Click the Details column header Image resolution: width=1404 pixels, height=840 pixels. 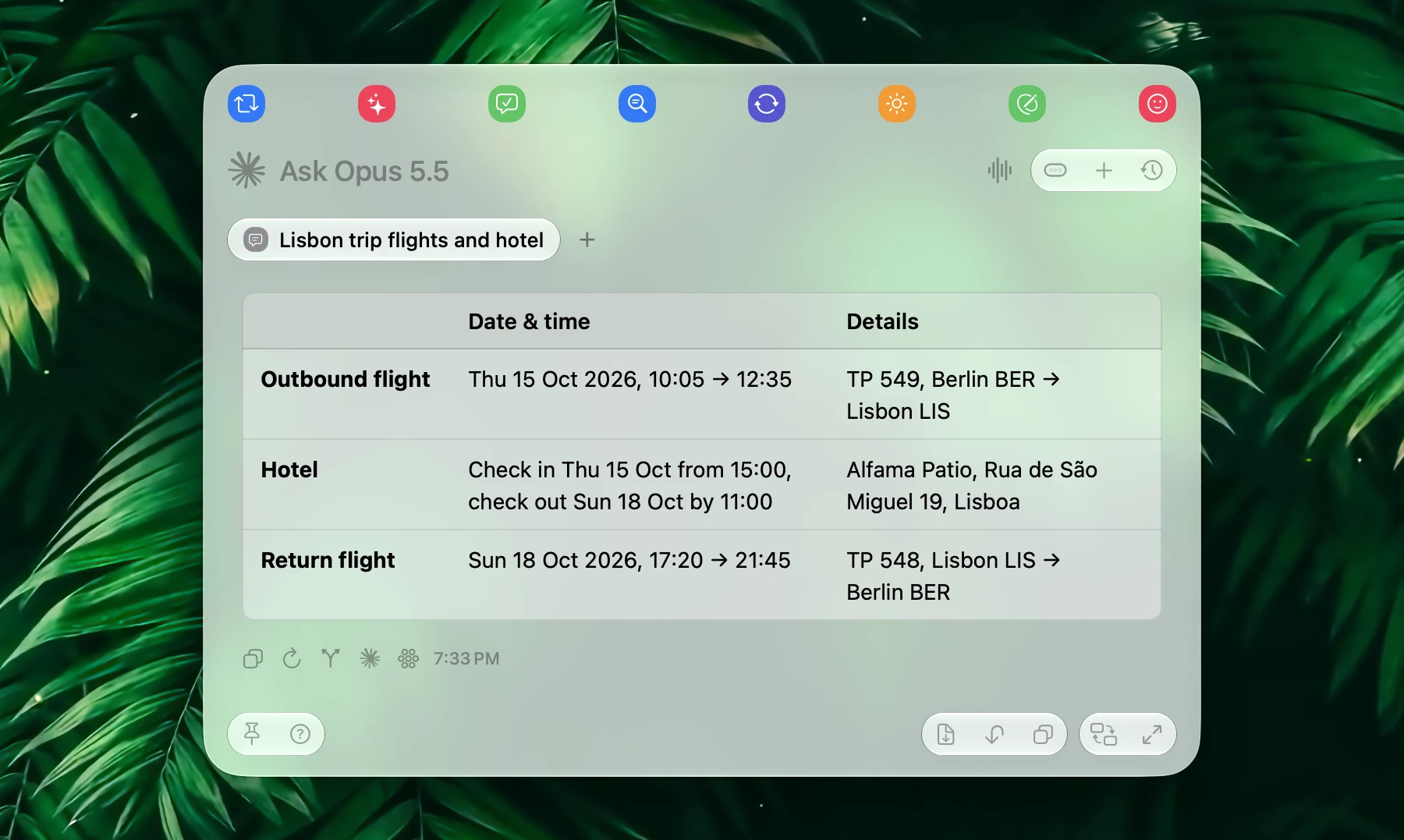[882, 321]
